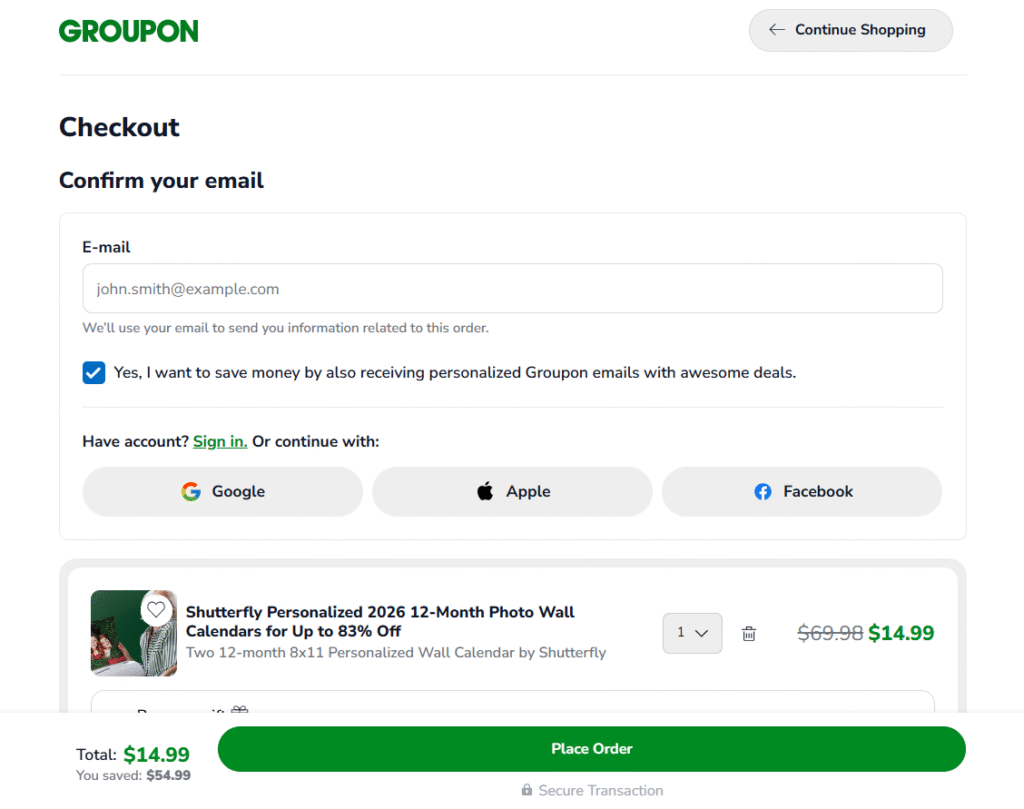Click the Google logo icon
Screen dimensions: 1024x809
click(191, 492)
